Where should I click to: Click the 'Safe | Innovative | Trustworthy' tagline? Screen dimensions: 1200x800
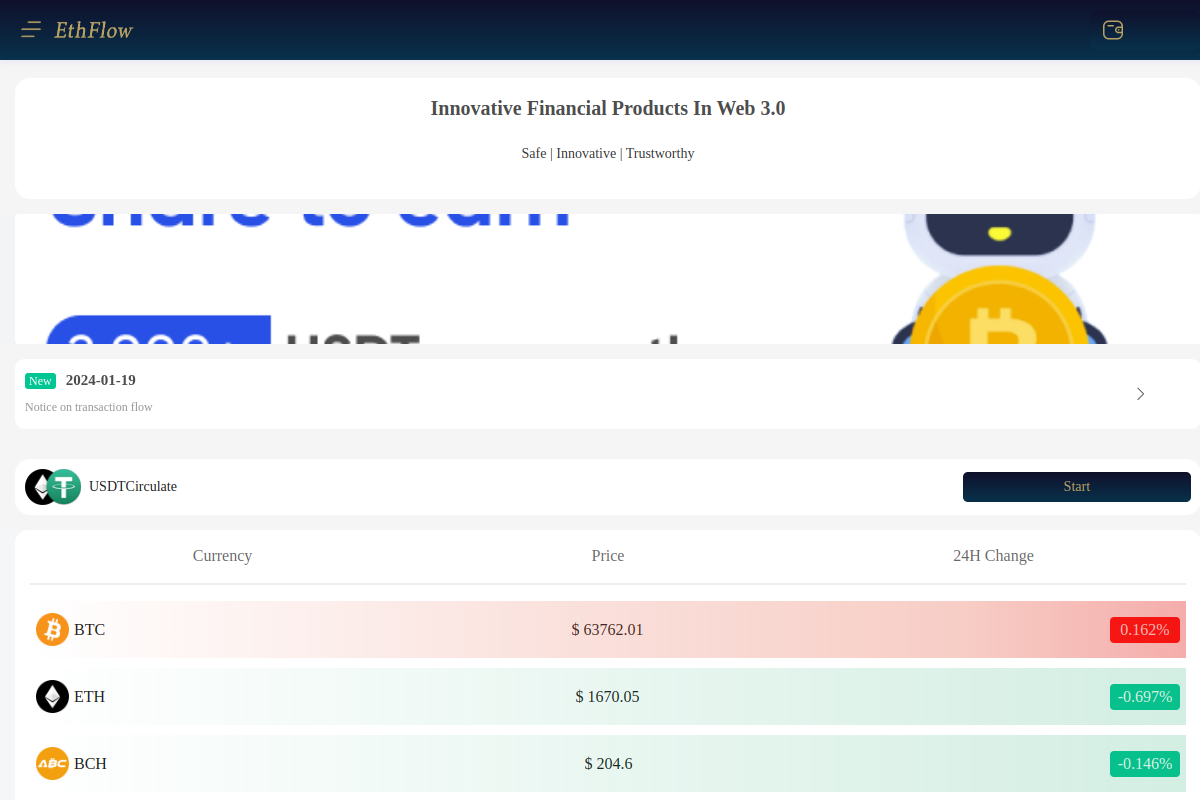tap(608, 153)
